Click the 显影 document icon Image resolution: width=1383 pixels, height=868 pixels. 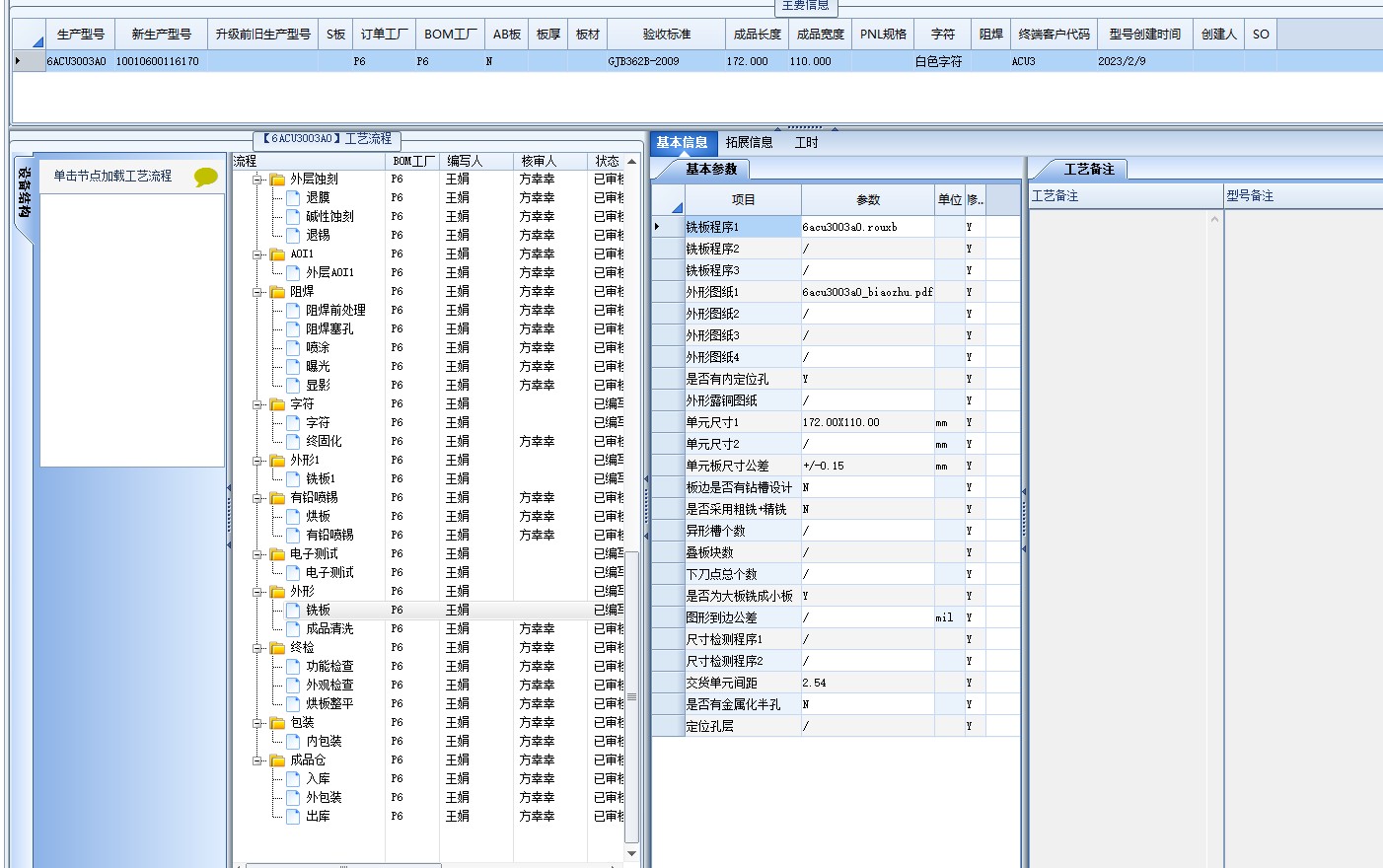click(x=293, y=385)
